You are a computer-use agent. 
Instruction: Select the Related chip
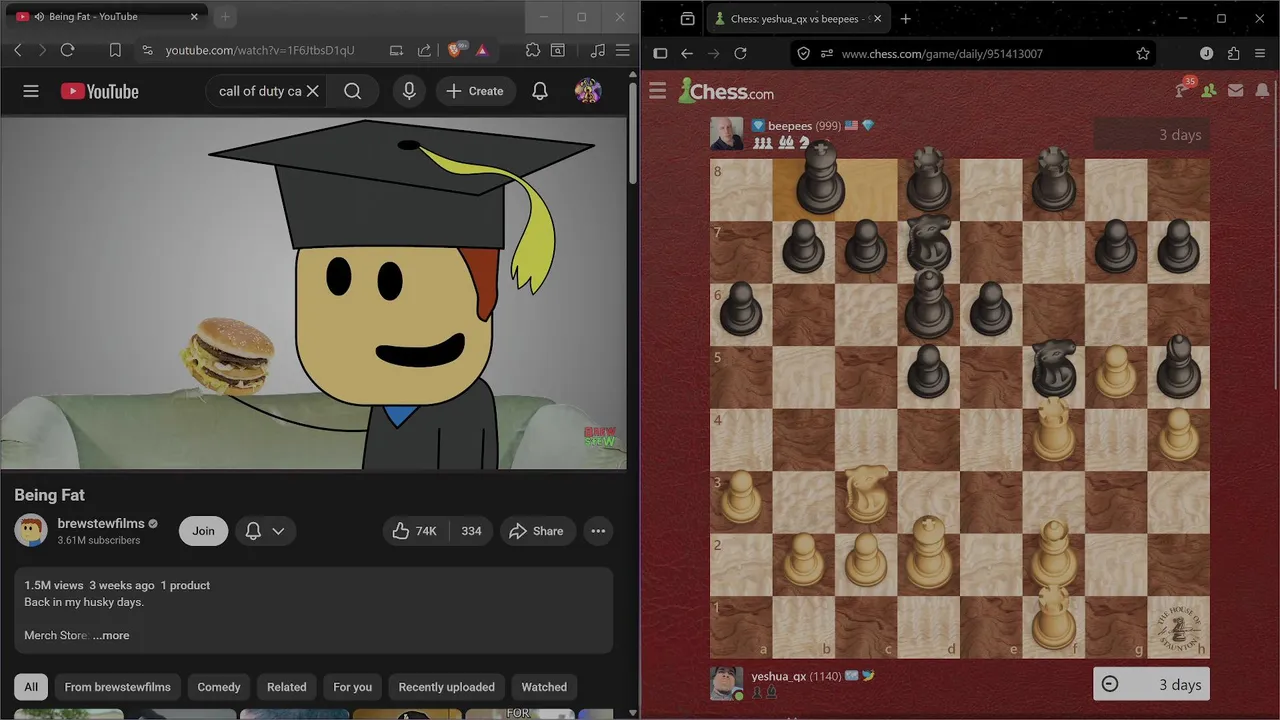287,687
